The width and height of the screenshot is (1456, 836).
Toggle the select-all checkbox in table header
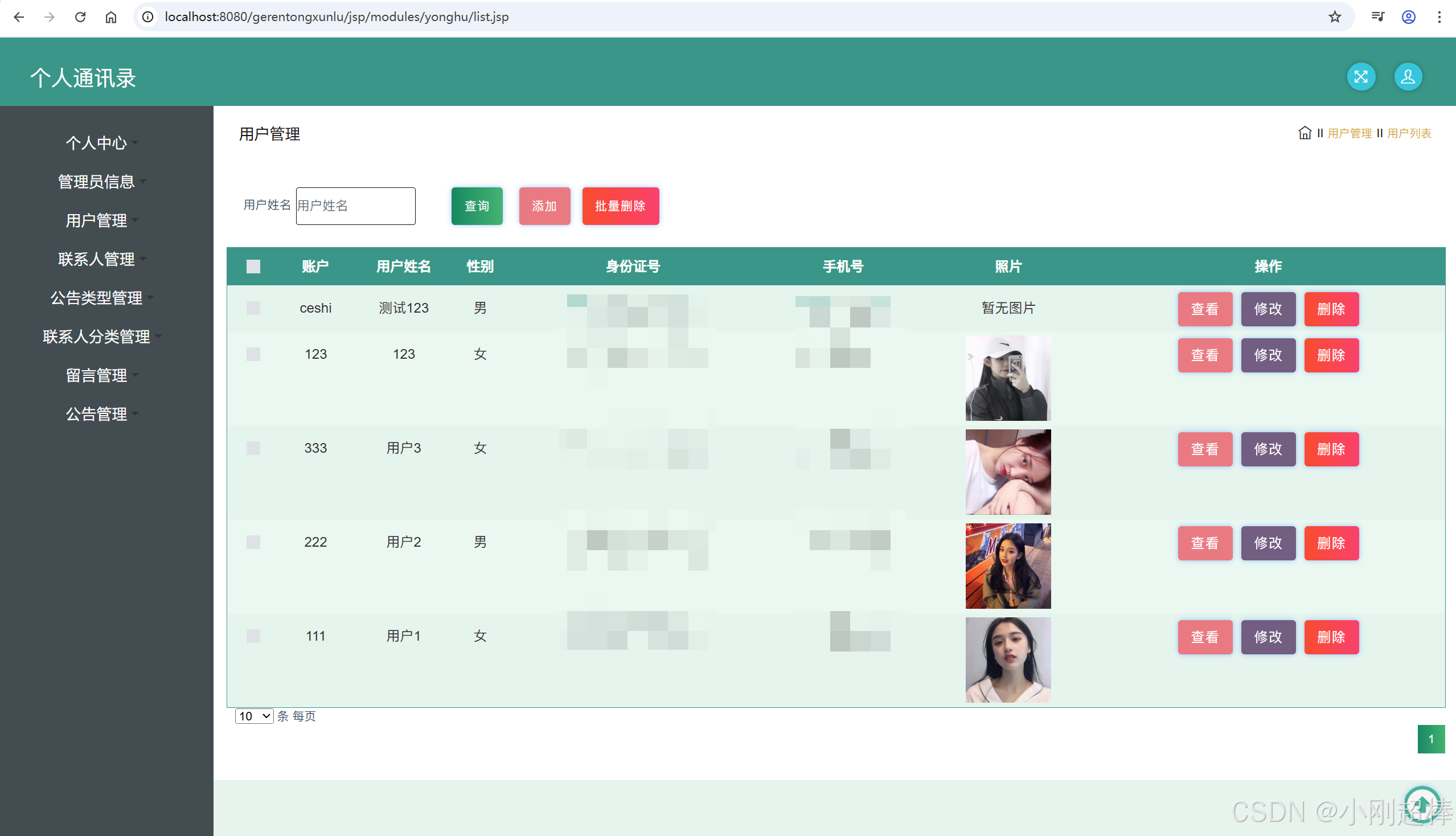click(253, 267)
